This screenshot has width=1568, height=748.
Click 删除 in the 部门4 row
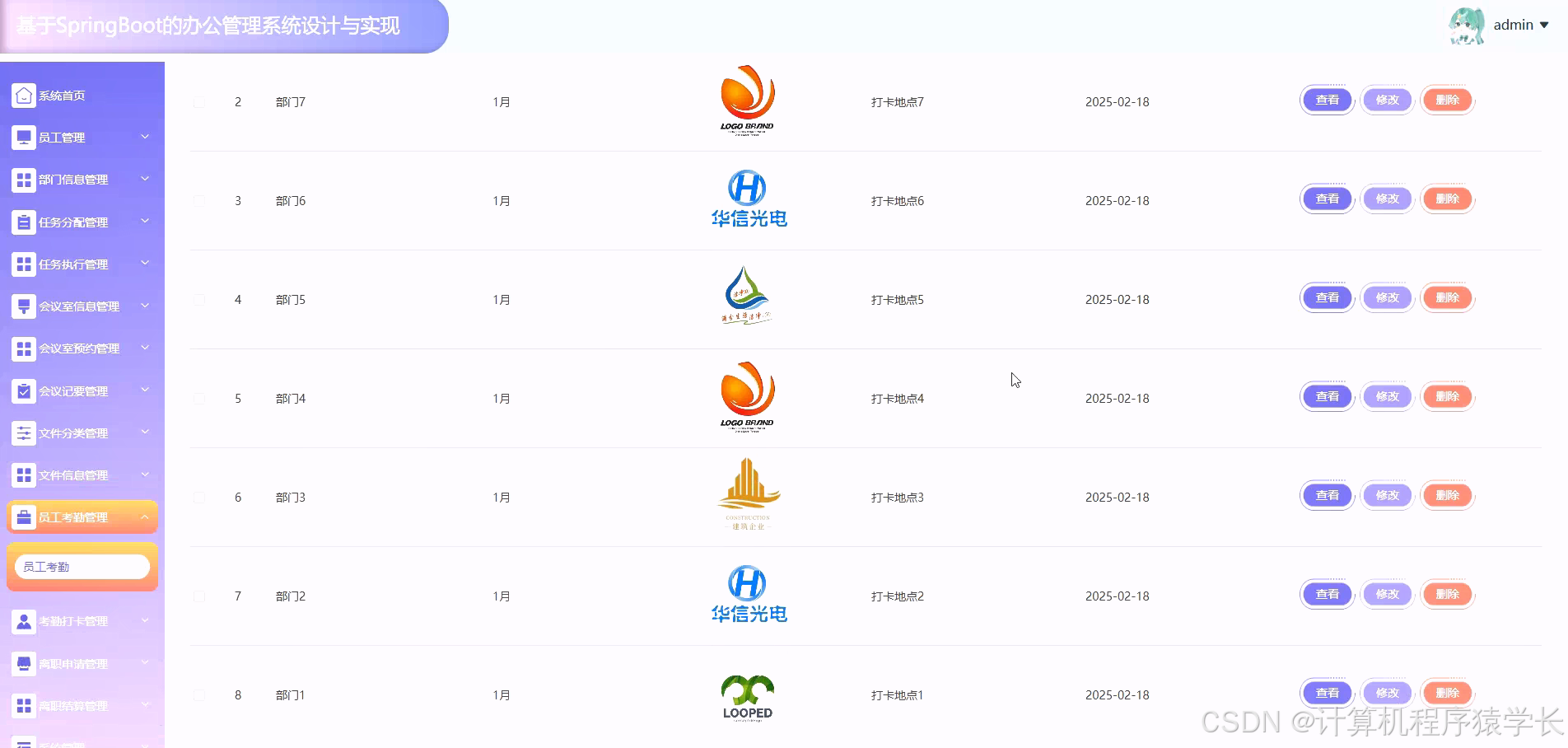tap(1448, 397)
